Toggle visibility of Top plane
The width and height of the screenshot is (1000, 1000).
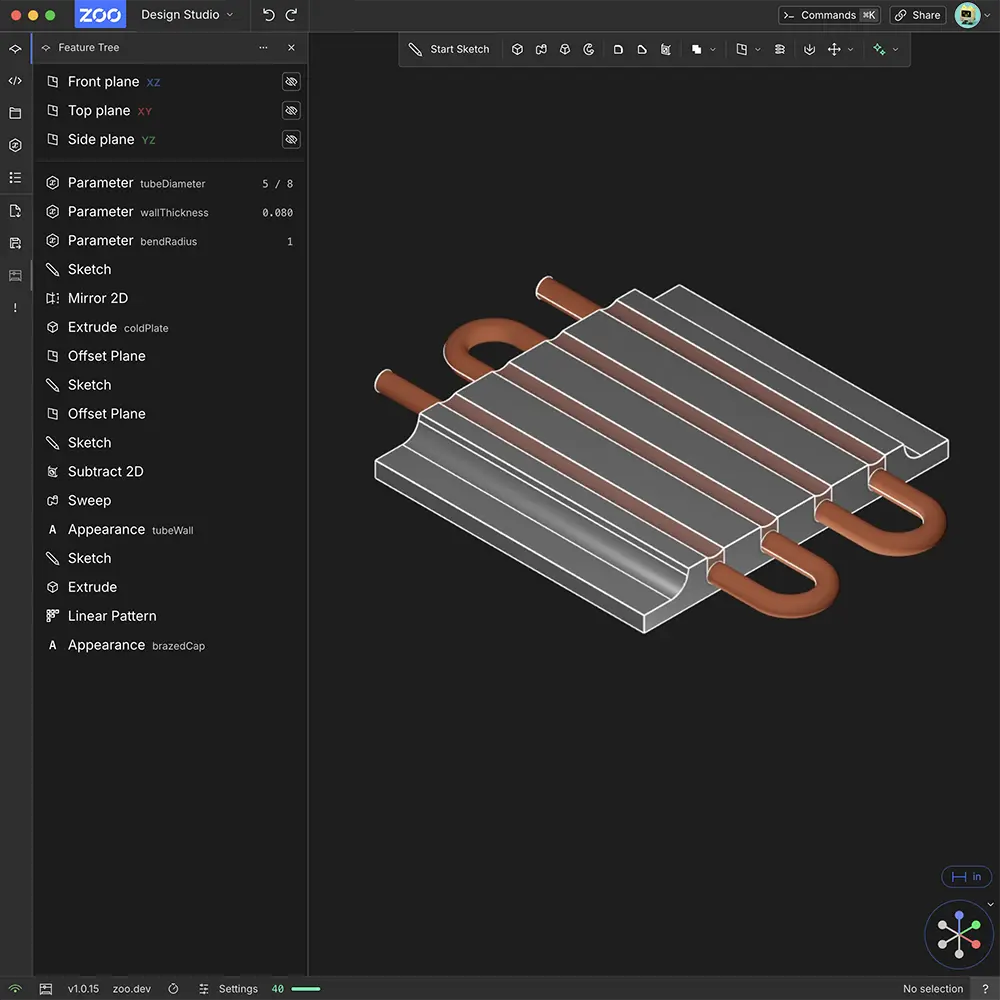291,111
